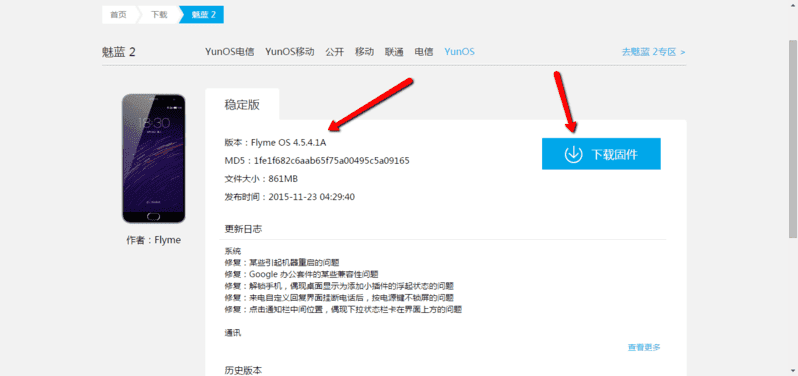Click the 通讯 changelog section label
798x376 pixels.
click(x=233, y=333)
